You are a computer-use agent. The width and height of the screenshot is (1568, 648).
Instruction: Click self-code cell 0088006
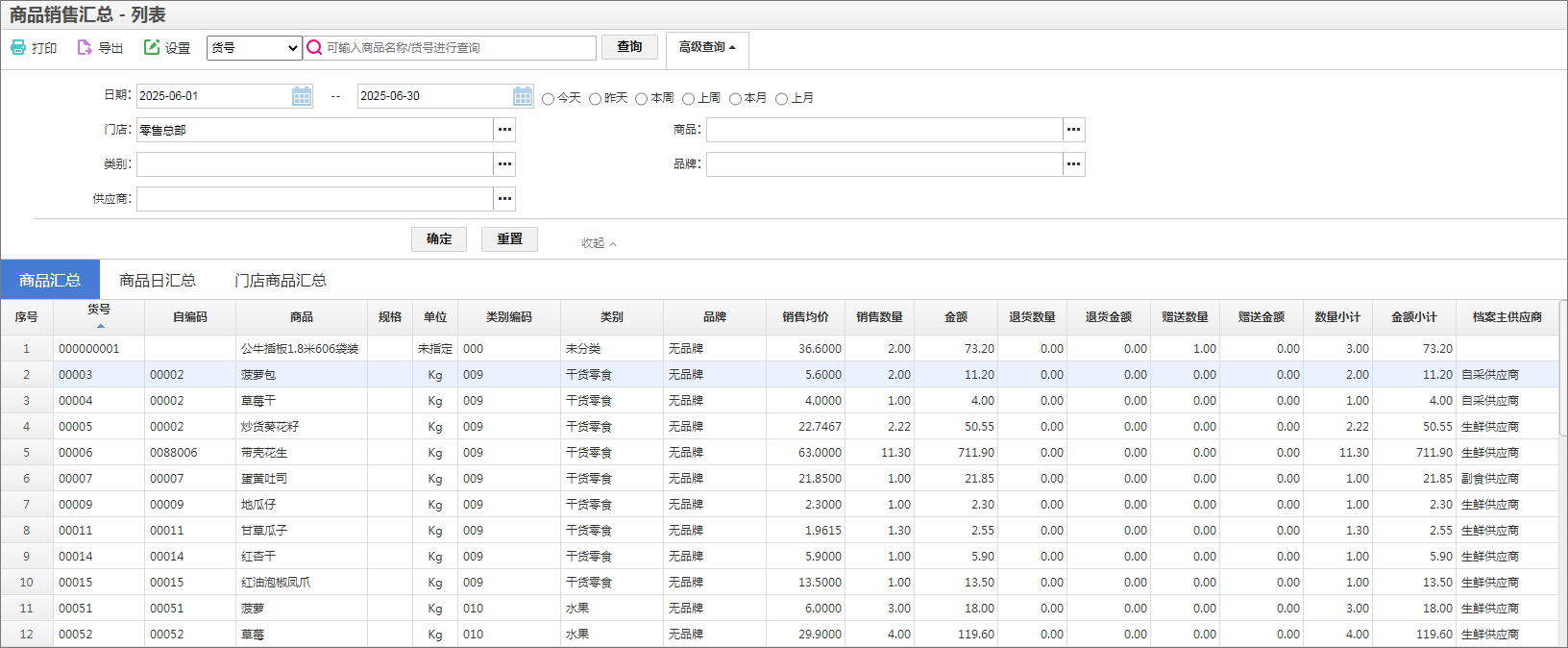point(190,452)
